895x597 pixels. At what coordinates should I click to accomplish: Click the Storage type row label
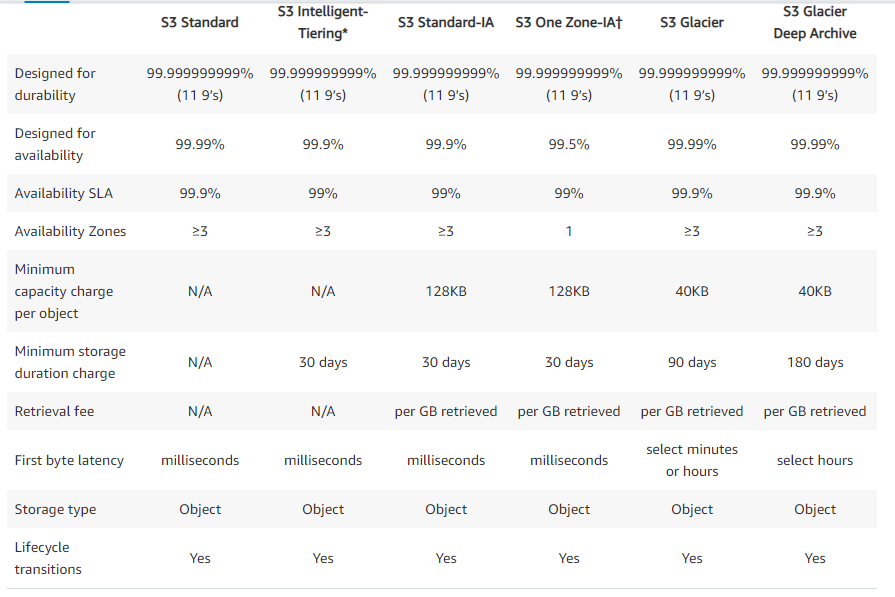(55, 509)
